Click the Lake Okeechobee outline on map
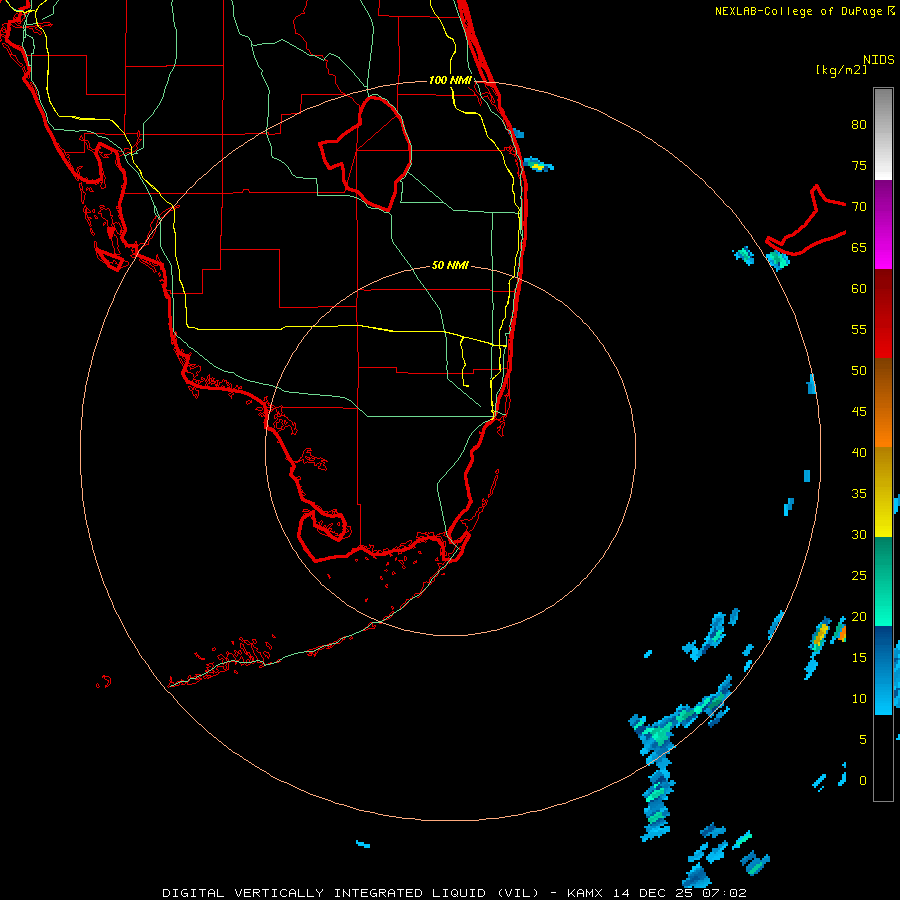 (x=366, y=154)
